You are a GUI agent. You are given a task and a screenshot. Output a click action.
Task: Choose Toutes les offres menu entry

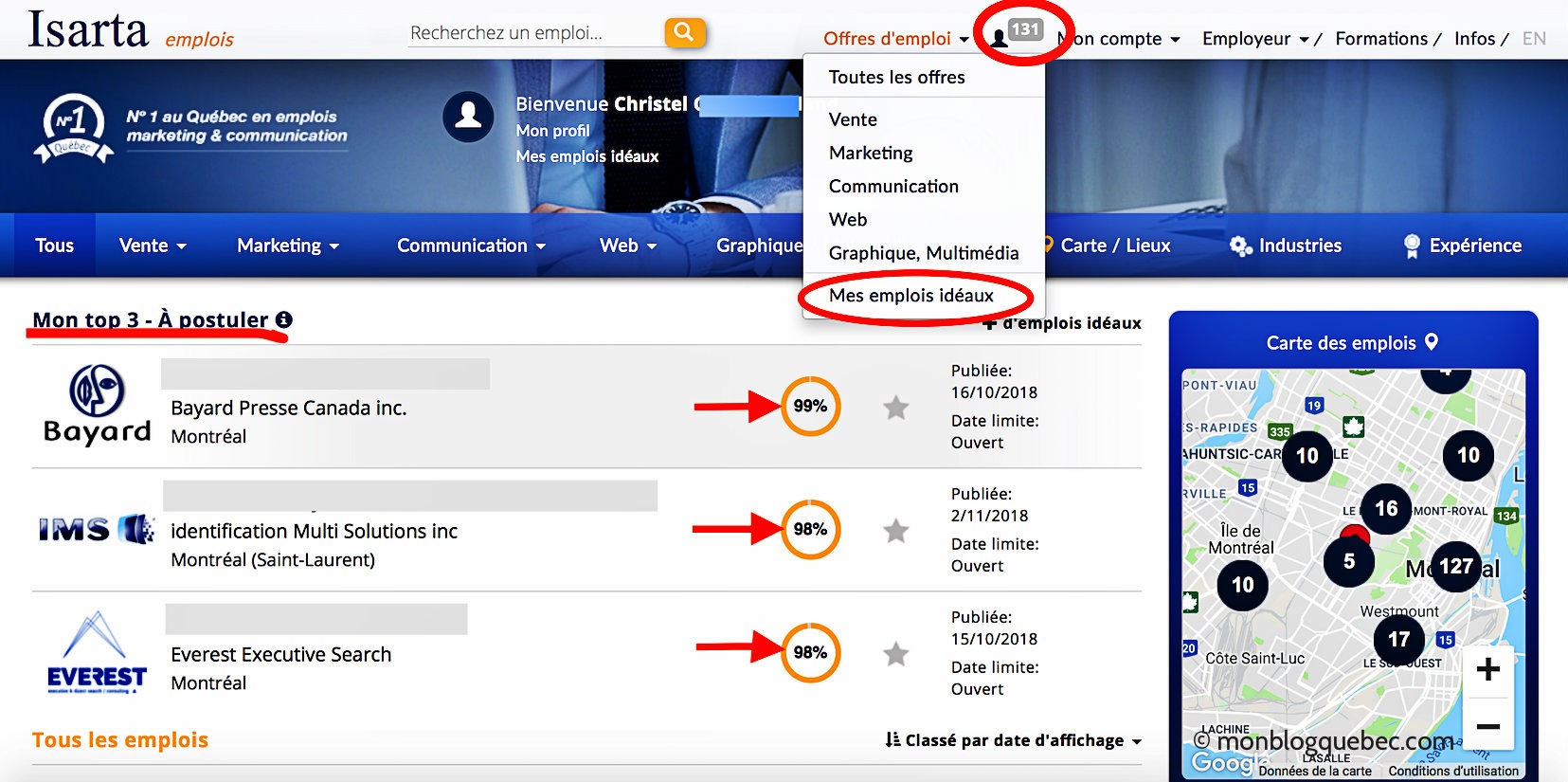(896, 78)
